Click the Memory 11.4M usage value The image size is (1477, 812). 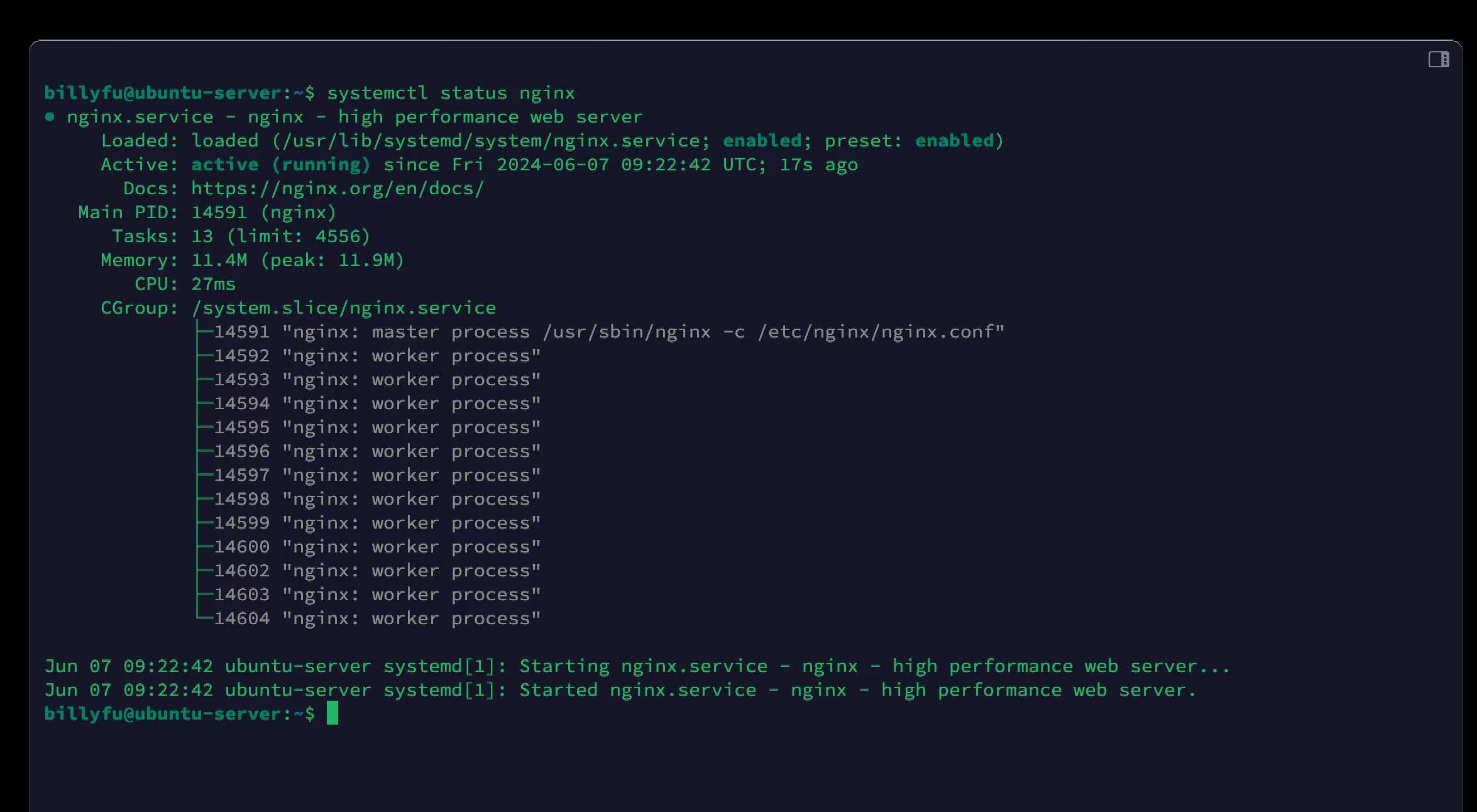[x=219, y=260]
